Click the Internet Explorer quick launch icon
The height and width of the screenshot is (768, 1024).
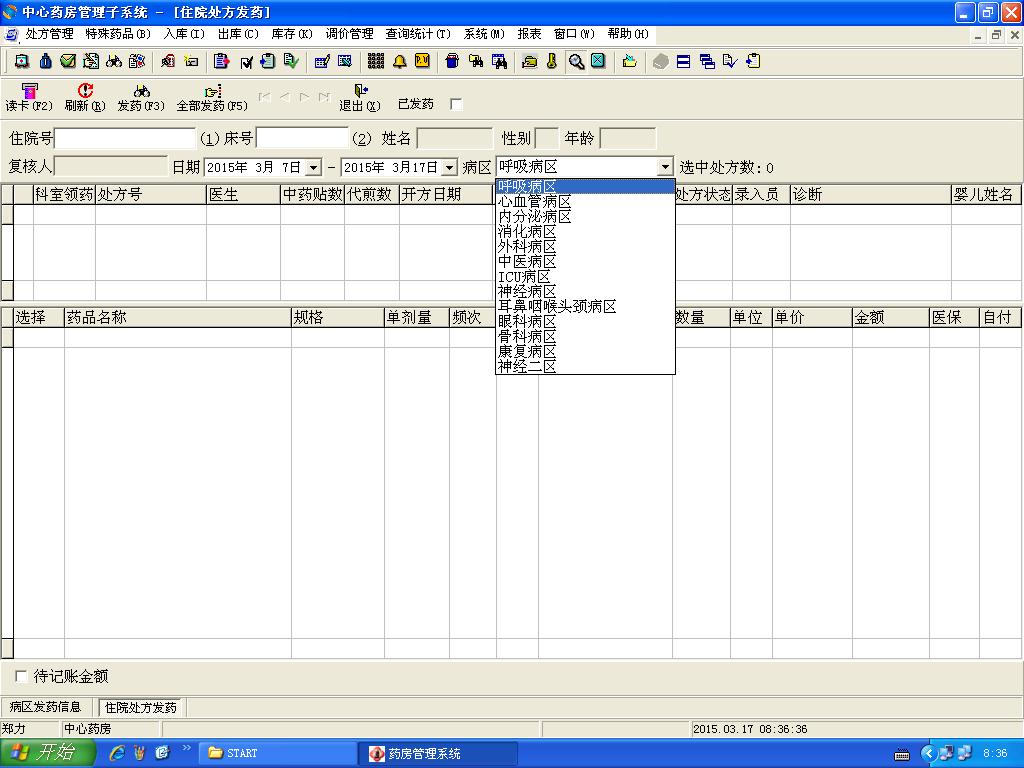coord(117,753)
